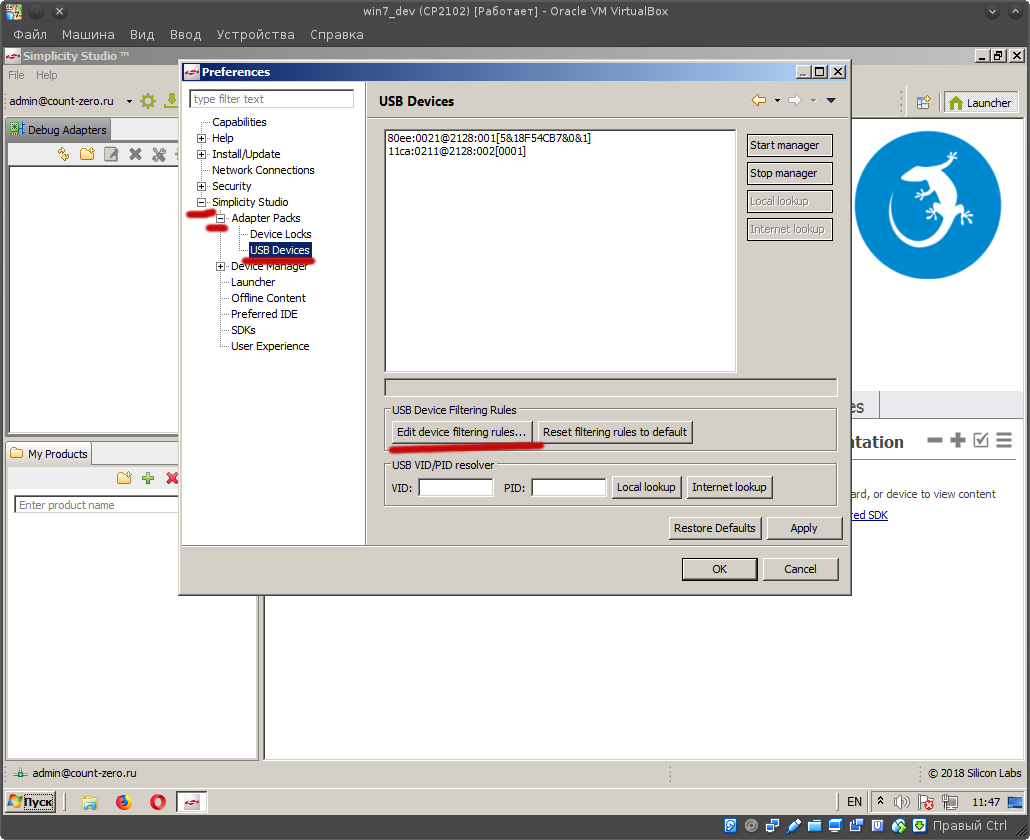Collapse the Adapter Packs tree node
This screenshot has width=1030, height=840.
coord(221,218)
